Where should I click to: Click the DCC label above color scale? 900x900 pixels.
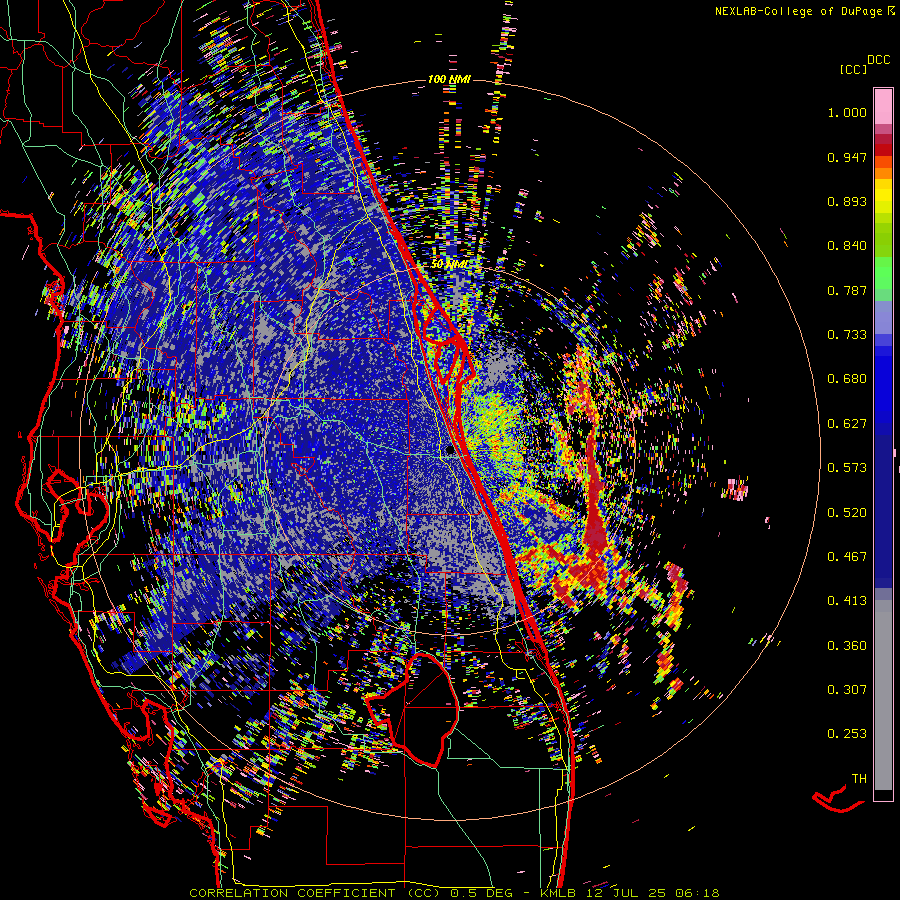[878, 60]
